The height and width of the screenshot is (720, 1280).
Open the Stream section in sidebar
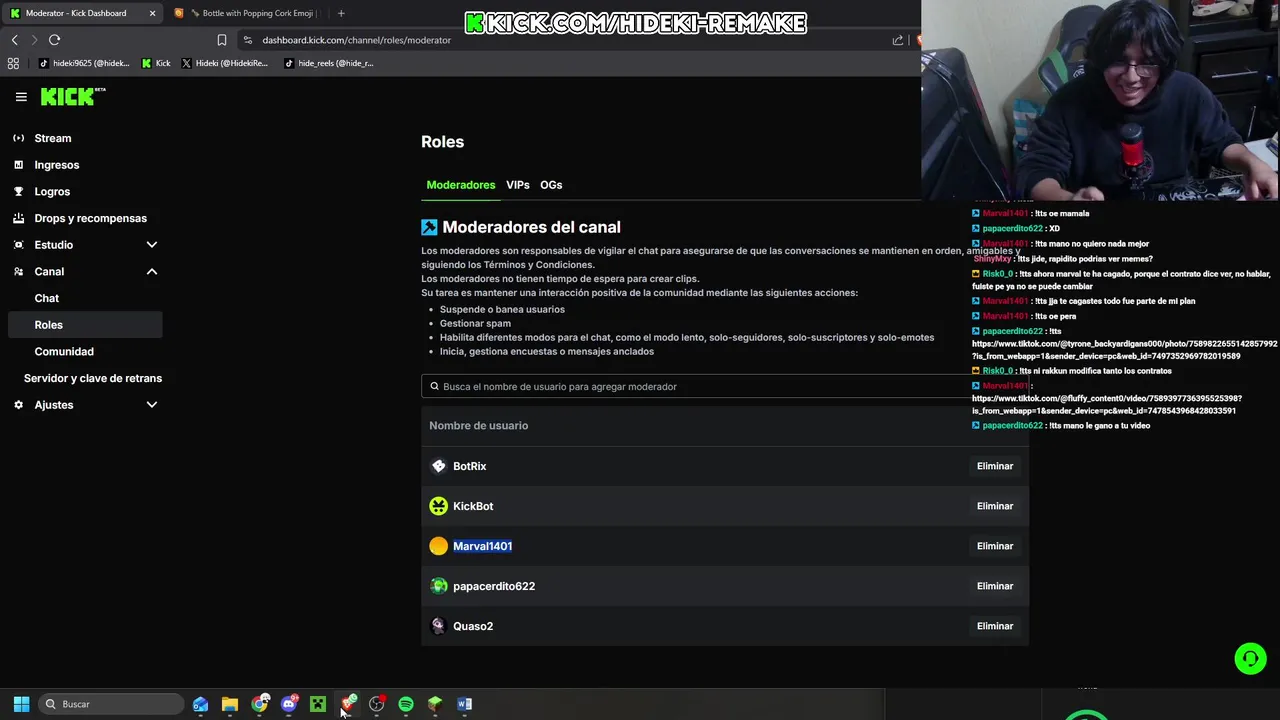pyautogui.click(x=53, y=138)
